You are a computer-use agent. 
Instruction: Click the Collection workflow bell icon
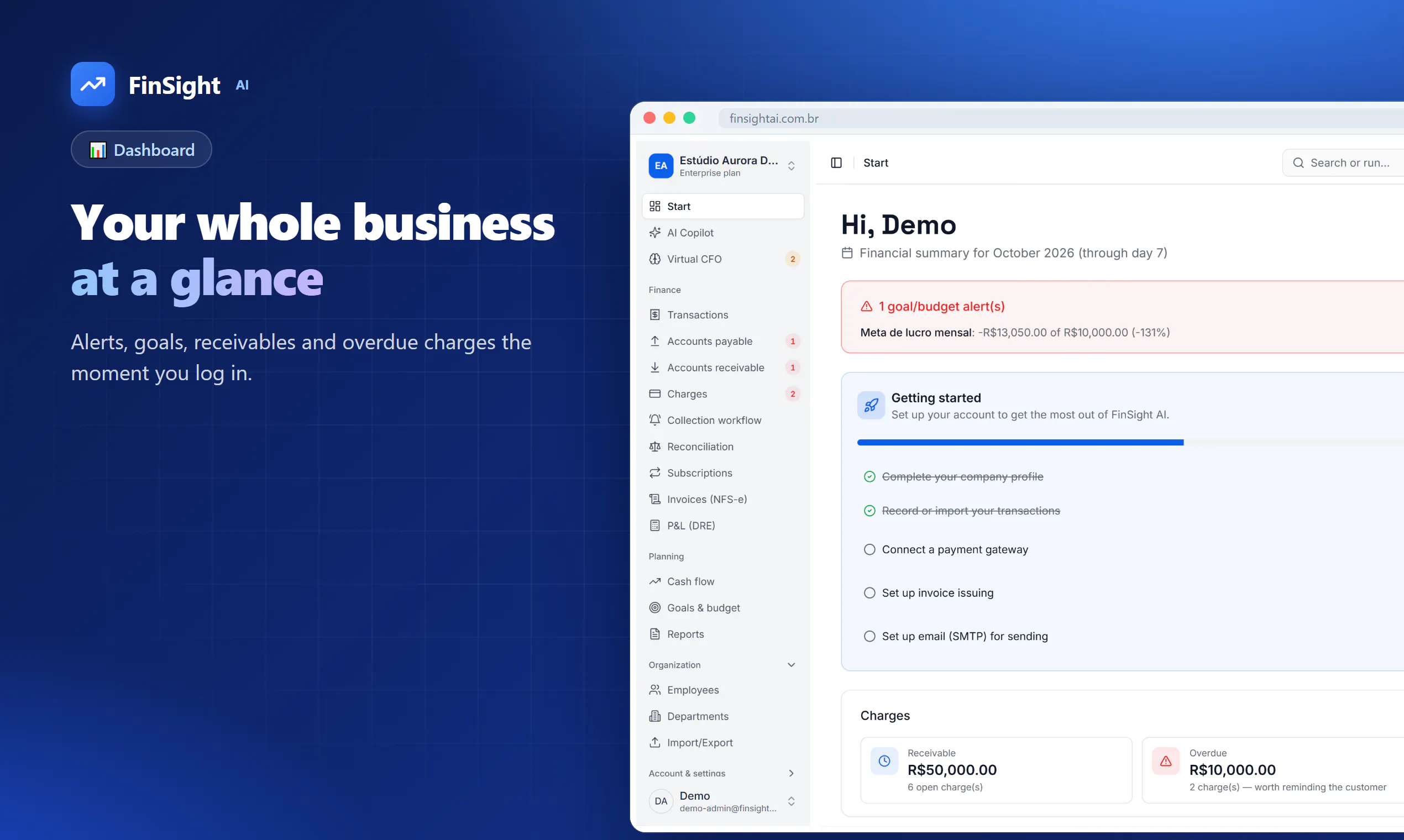655,420
